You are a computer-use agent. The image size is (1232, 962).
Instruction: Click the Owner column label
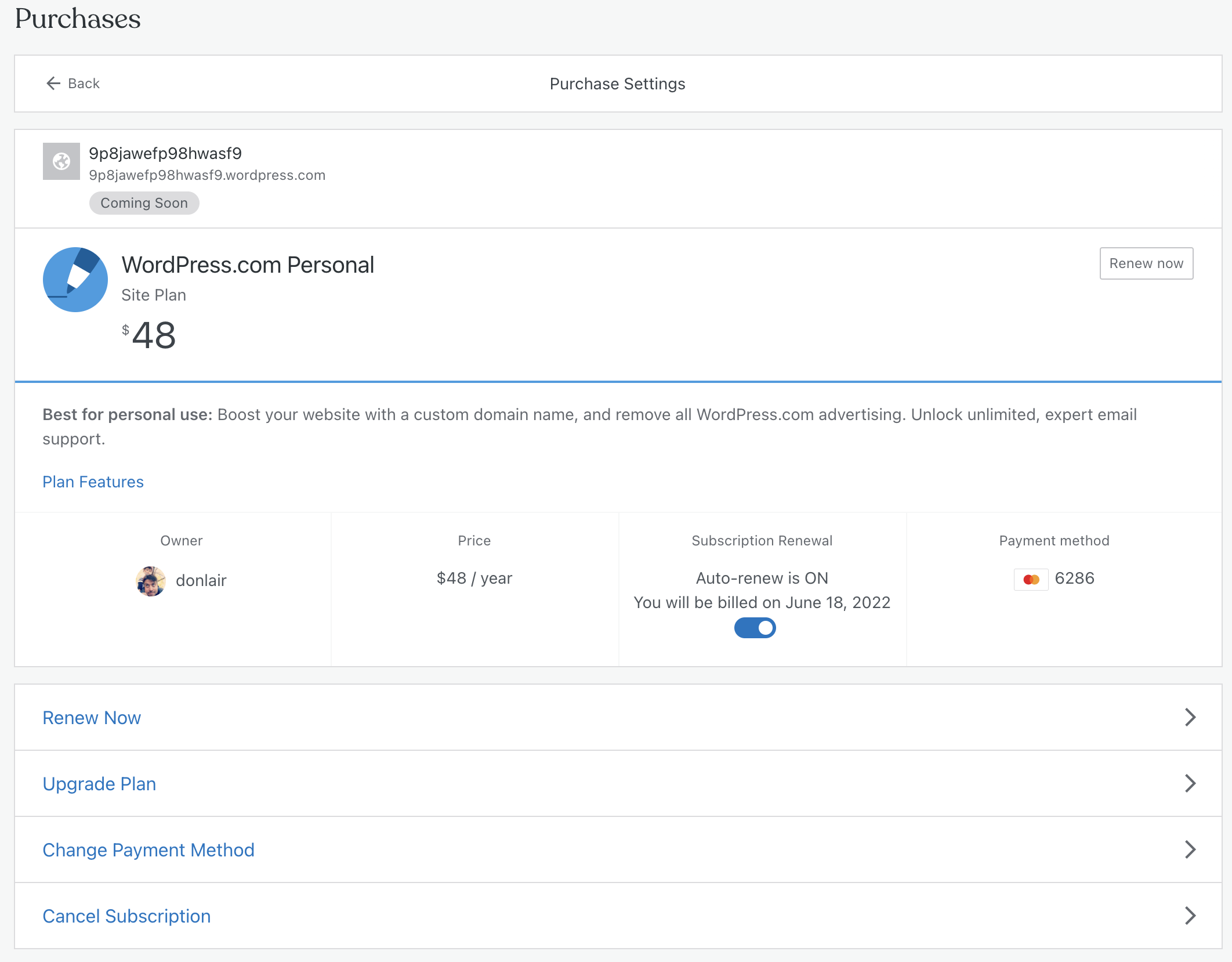[182, 541]
